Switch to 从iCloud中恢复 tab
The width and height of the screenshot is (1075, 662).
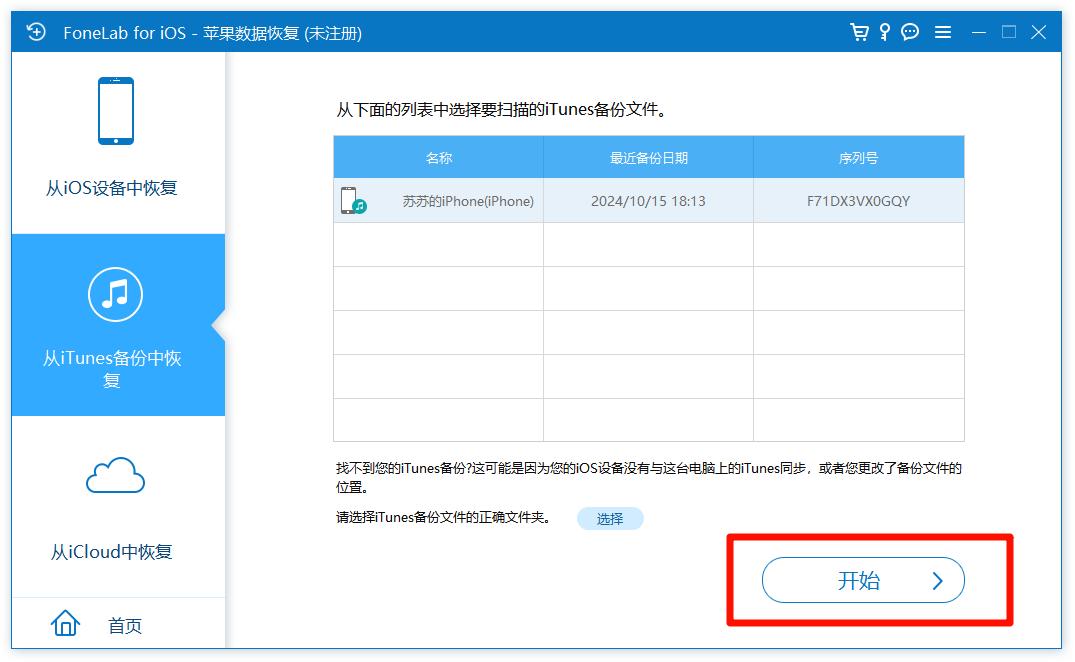point(112,551)
